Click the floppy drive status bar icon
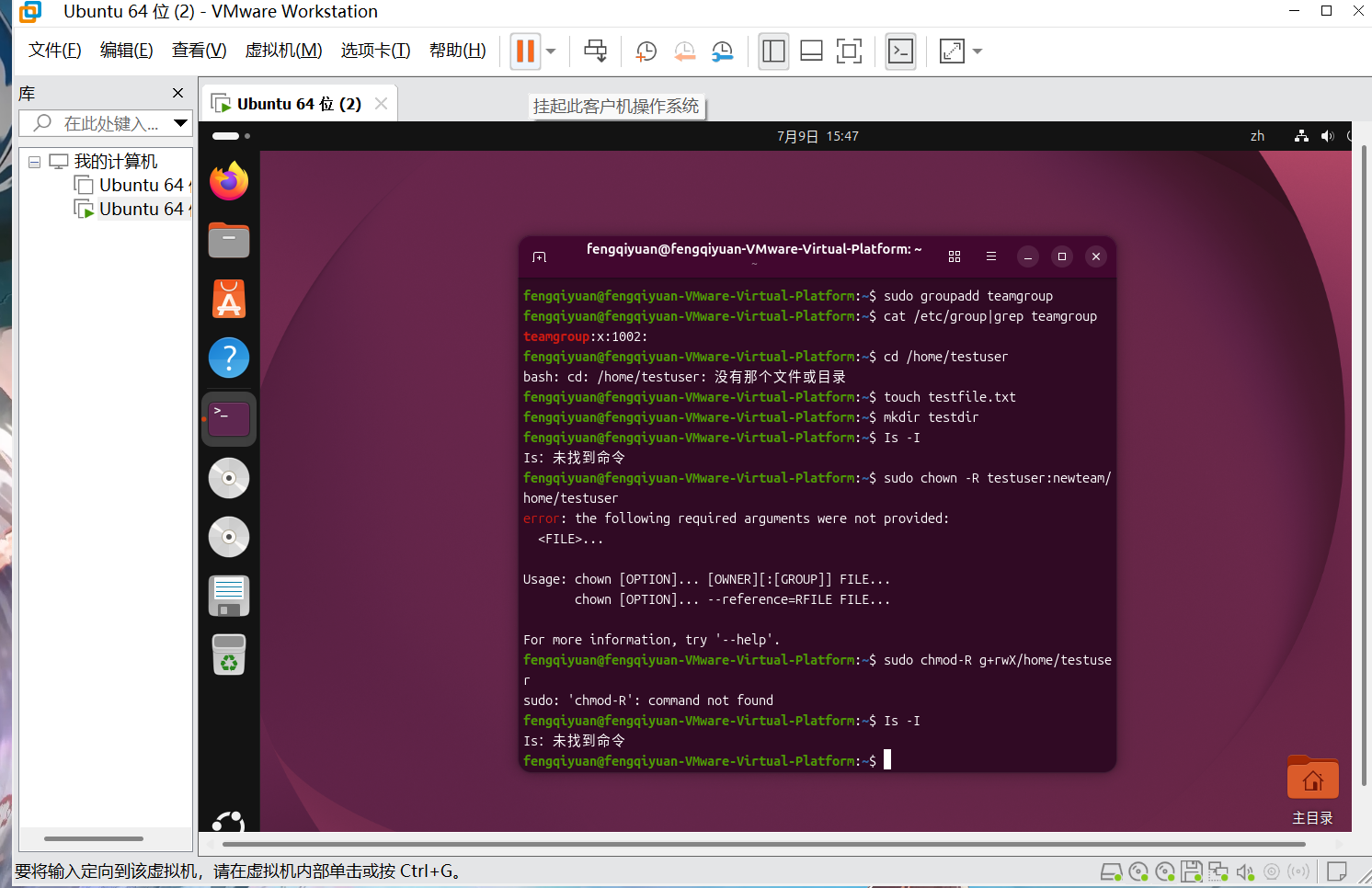Viewport: 1372px width, 888px height. [x=1192, y=871]
